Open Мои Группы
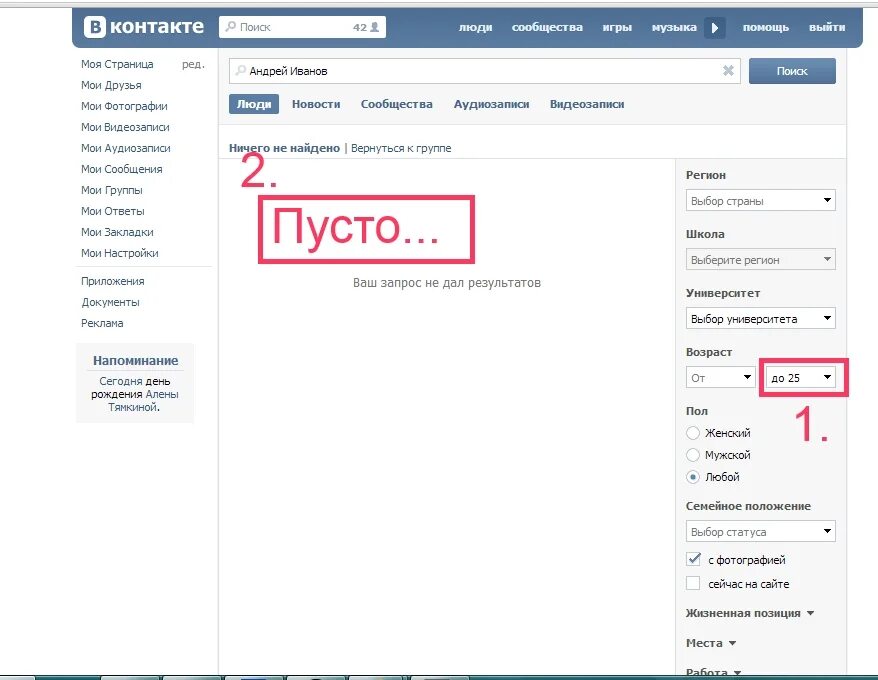878x680 pixels. coord(111,190)
